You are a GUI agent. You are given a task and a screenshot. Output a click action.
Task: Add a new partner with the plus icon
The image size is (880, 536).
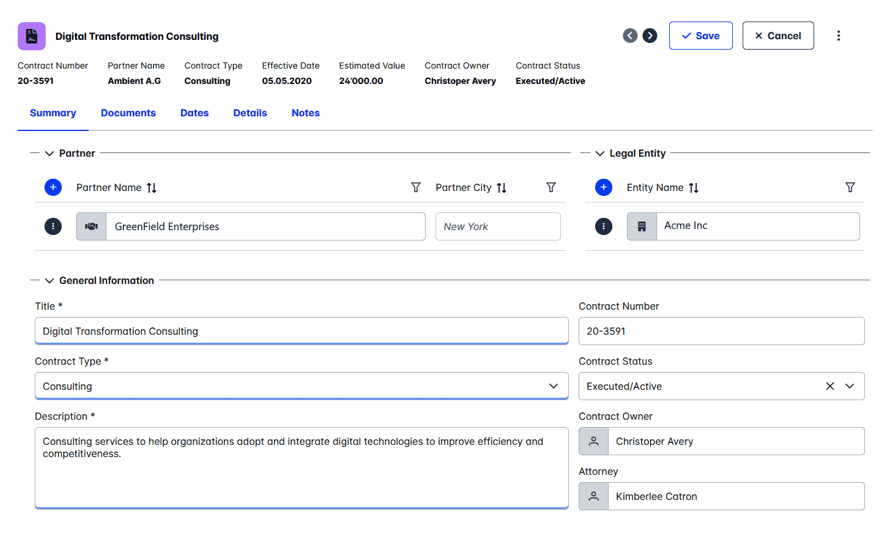tap(53, 187)
